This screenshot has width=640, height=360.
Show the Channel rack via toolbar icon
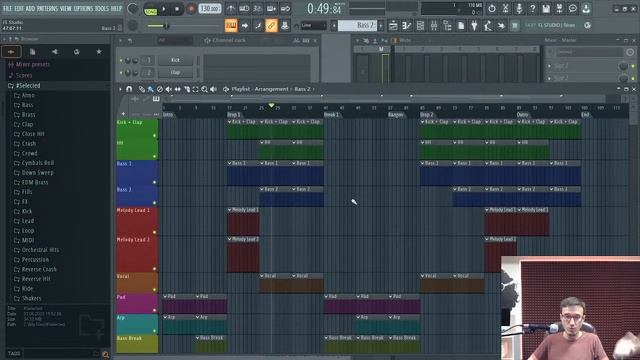(x=420, y=26)
